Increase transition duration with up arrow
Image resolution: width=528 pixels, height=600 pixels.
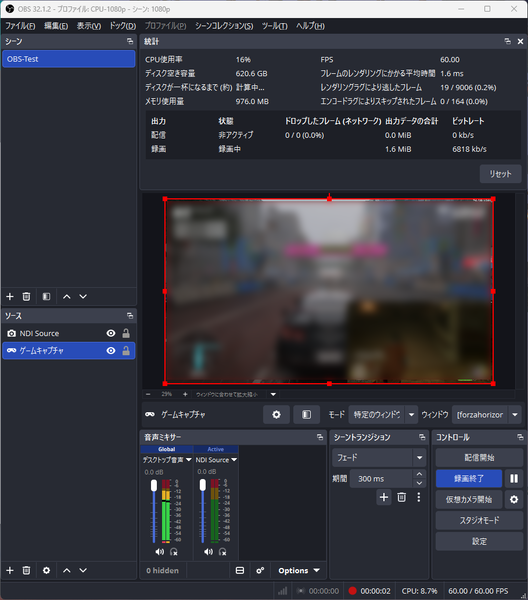pyautogui.click(x=419, y=474)
